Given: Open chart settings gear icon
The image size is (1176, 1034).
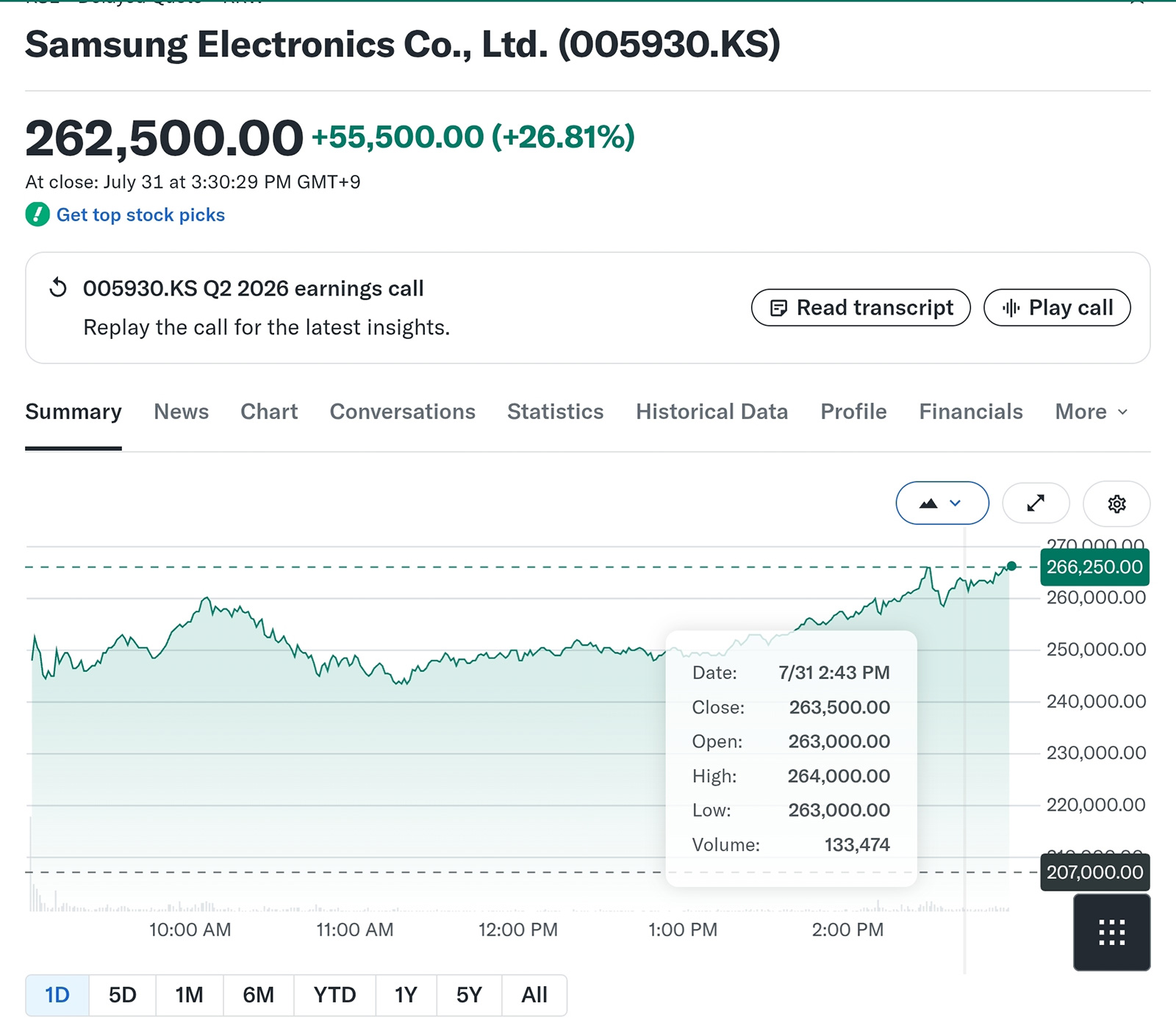Looking at the screenshot, I should (1116, 503).
